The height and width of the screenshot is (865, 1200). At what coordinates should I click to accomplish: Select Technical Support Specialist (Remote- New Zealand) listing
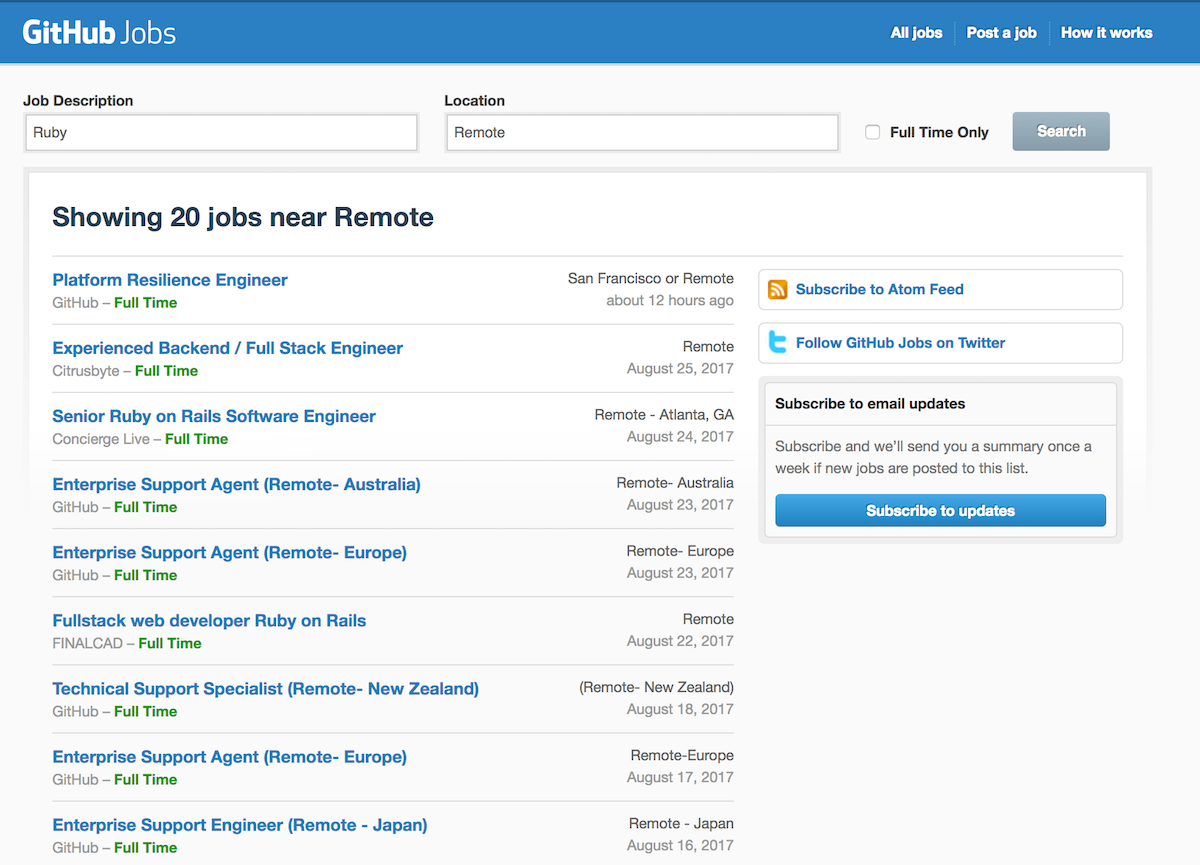pyautogui.click(x=265, y=688)
